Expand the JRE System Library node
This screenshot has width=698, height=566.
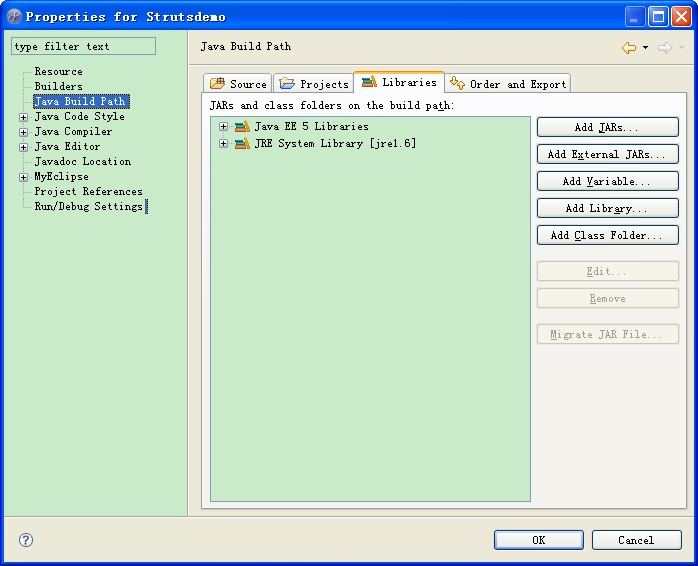223,143
